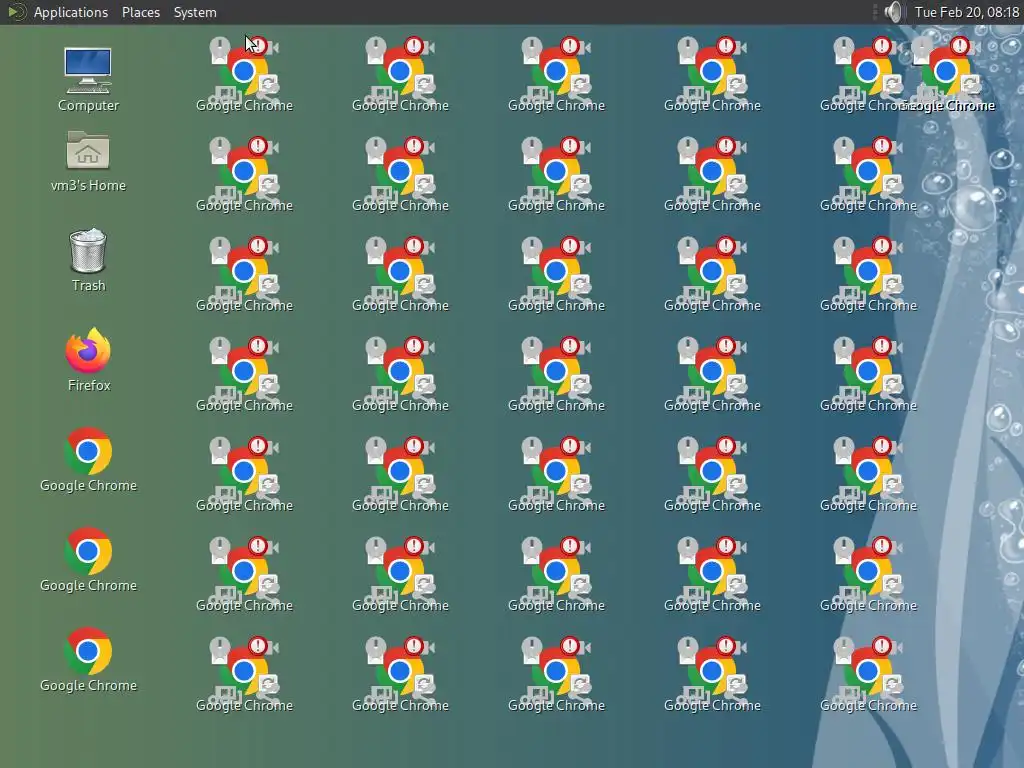This screenshot has width=1024, height=768.
Task: Select the highlighted Google Chrome icon below the clock
Action: pos(946,72)
